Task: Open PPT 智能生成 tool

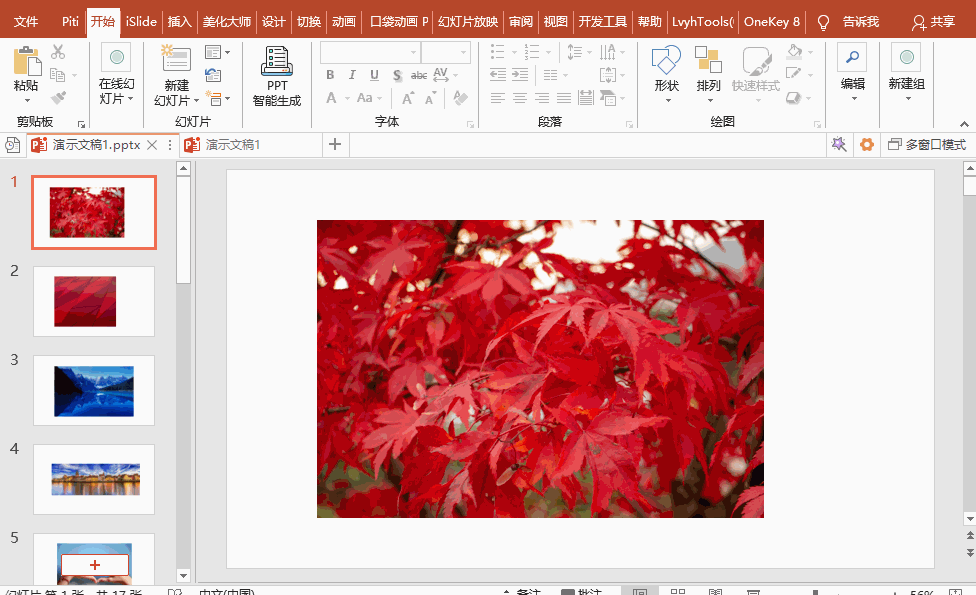Action: tap(276, 77)
